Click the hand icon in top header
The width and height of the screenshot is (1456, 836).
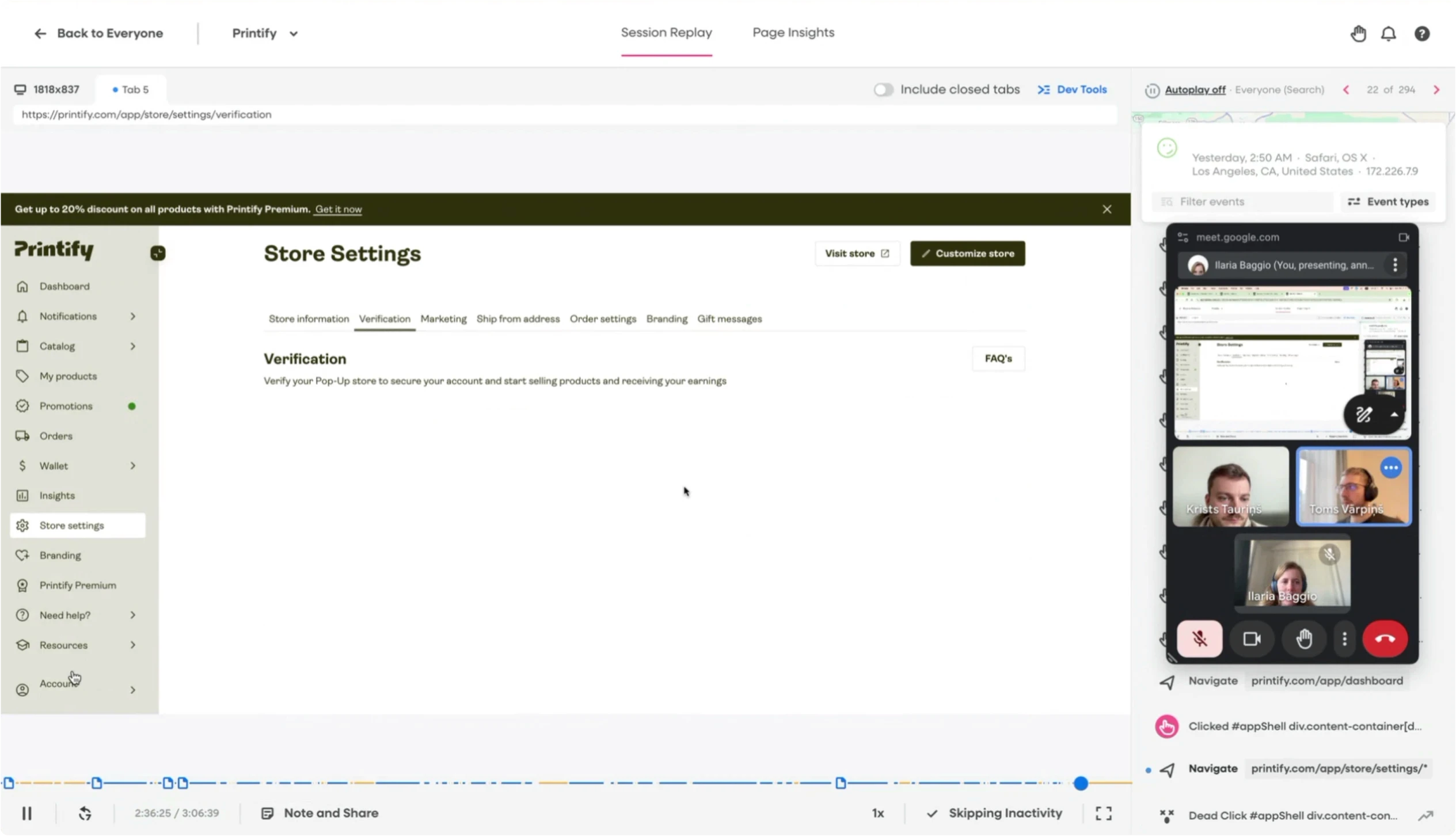pos(1358,34)
